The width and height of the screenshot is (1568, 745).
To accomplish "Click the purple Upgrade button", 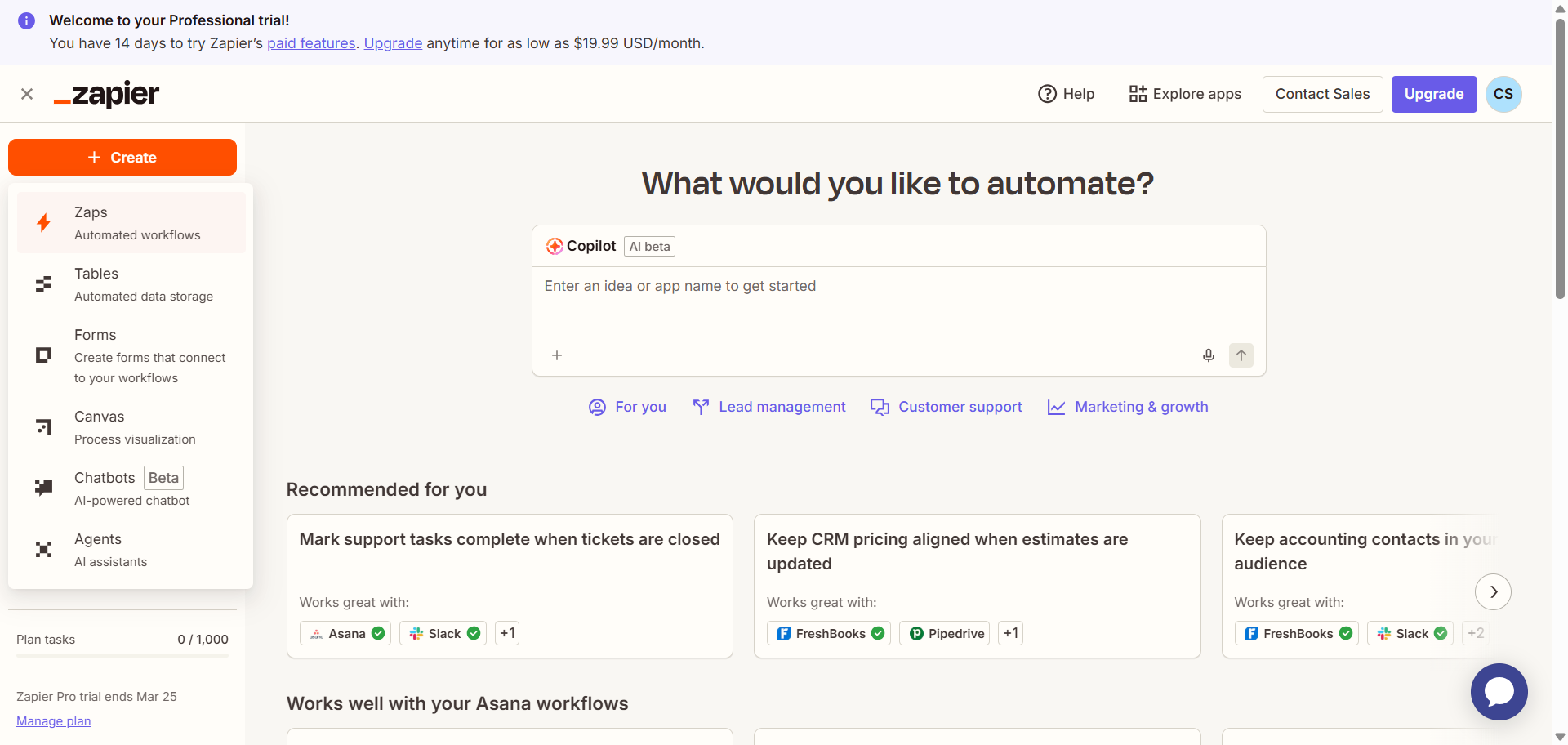I will tap(1433, 94).
